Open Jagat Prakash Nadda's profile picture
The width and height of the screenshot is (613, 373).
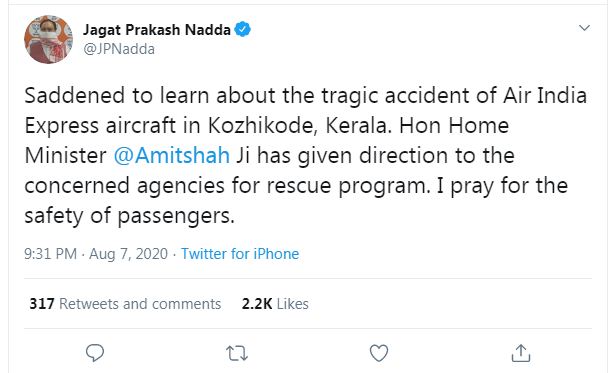[x=48, y=39]
